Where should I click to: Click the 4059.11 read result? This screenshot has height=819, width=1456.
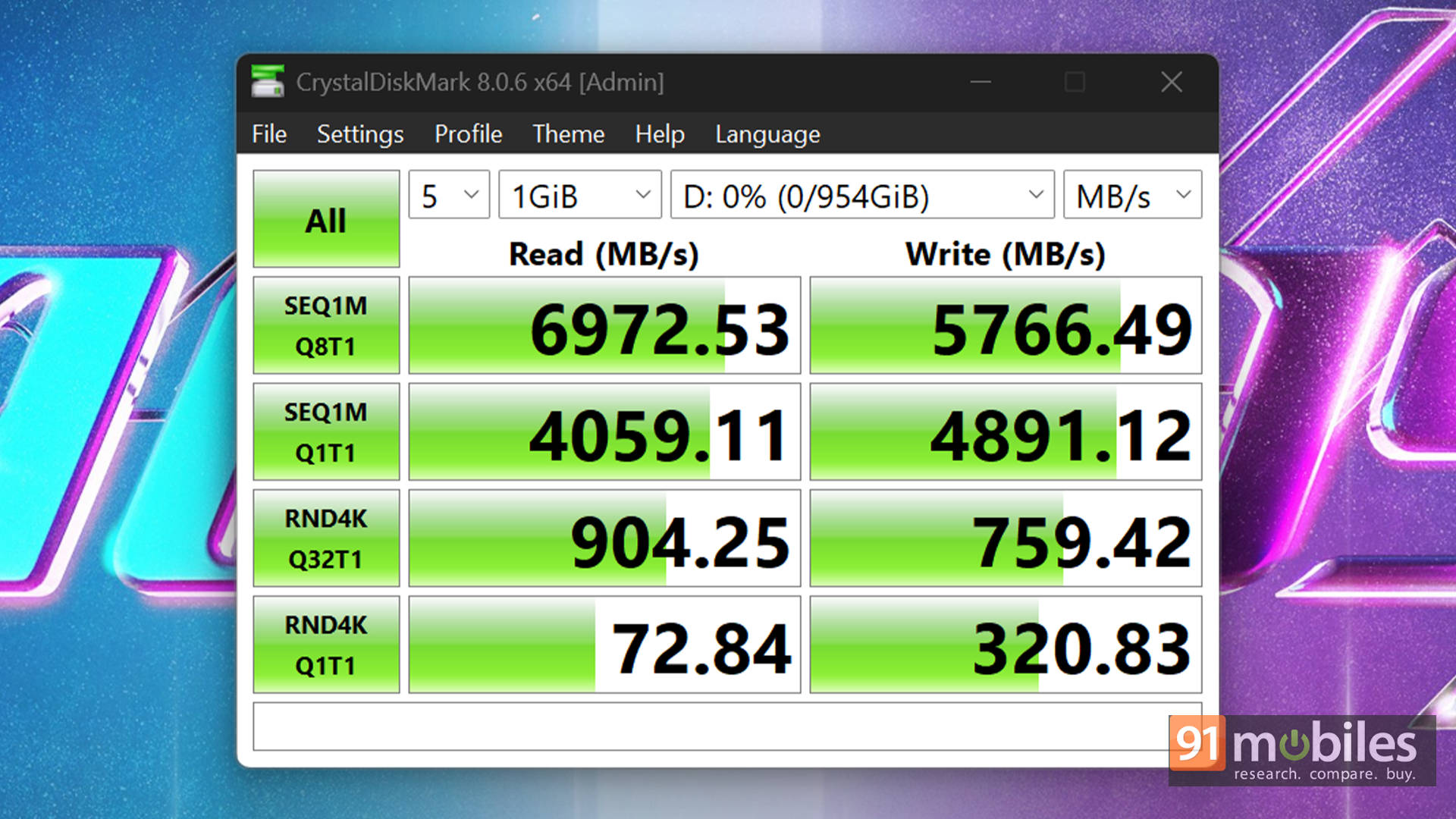604,431
